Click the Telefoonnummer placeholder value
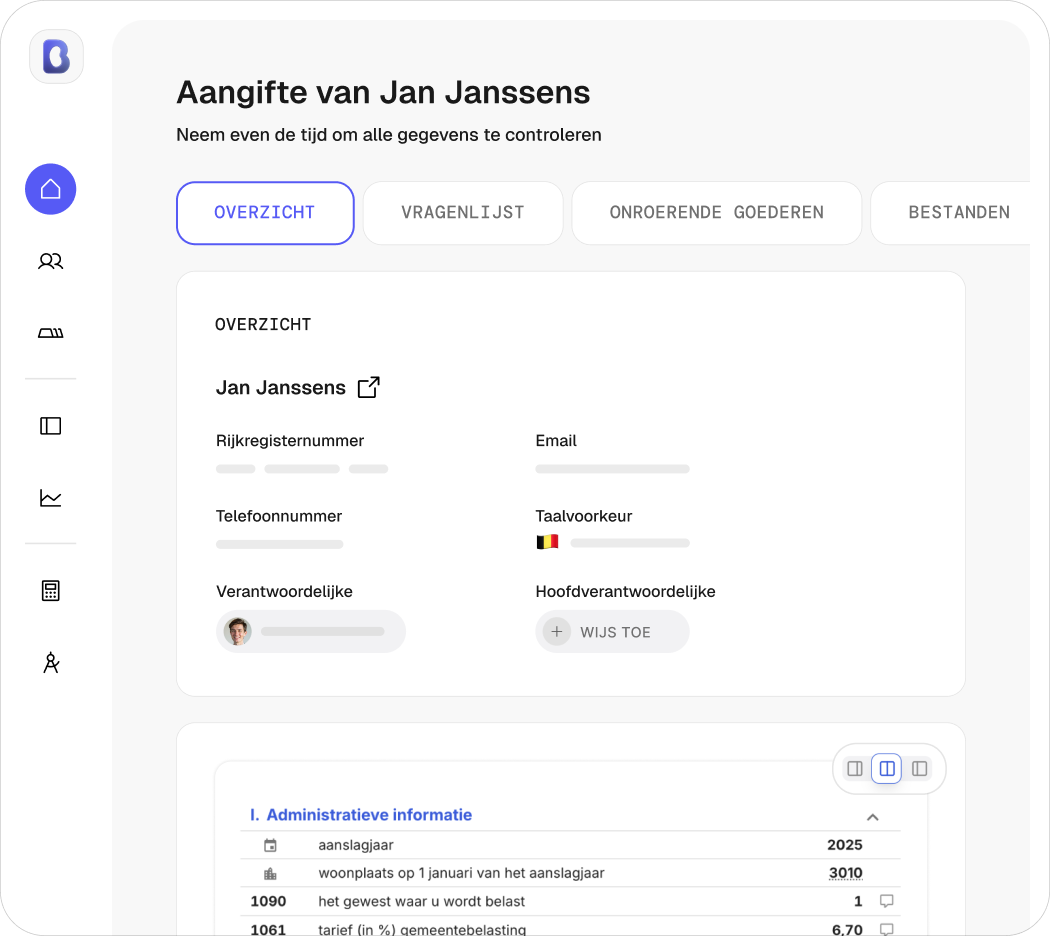Screen dimensions: 1050x936 (279, 544)
